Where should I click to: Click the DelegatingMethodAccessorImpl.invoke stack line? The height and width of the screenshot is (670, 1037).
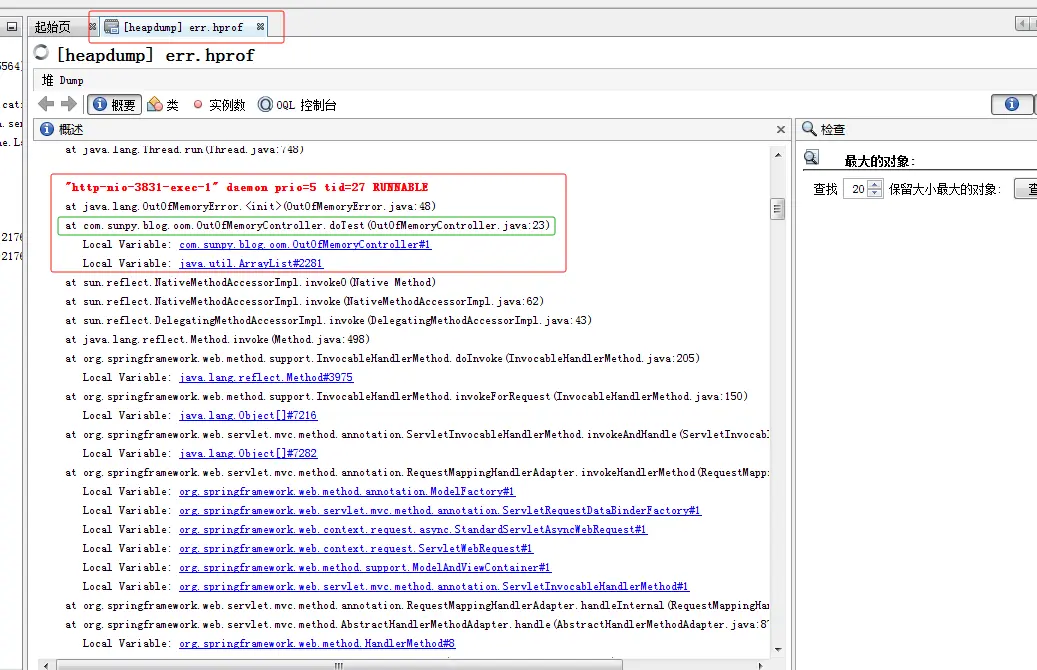coord(328,321)
